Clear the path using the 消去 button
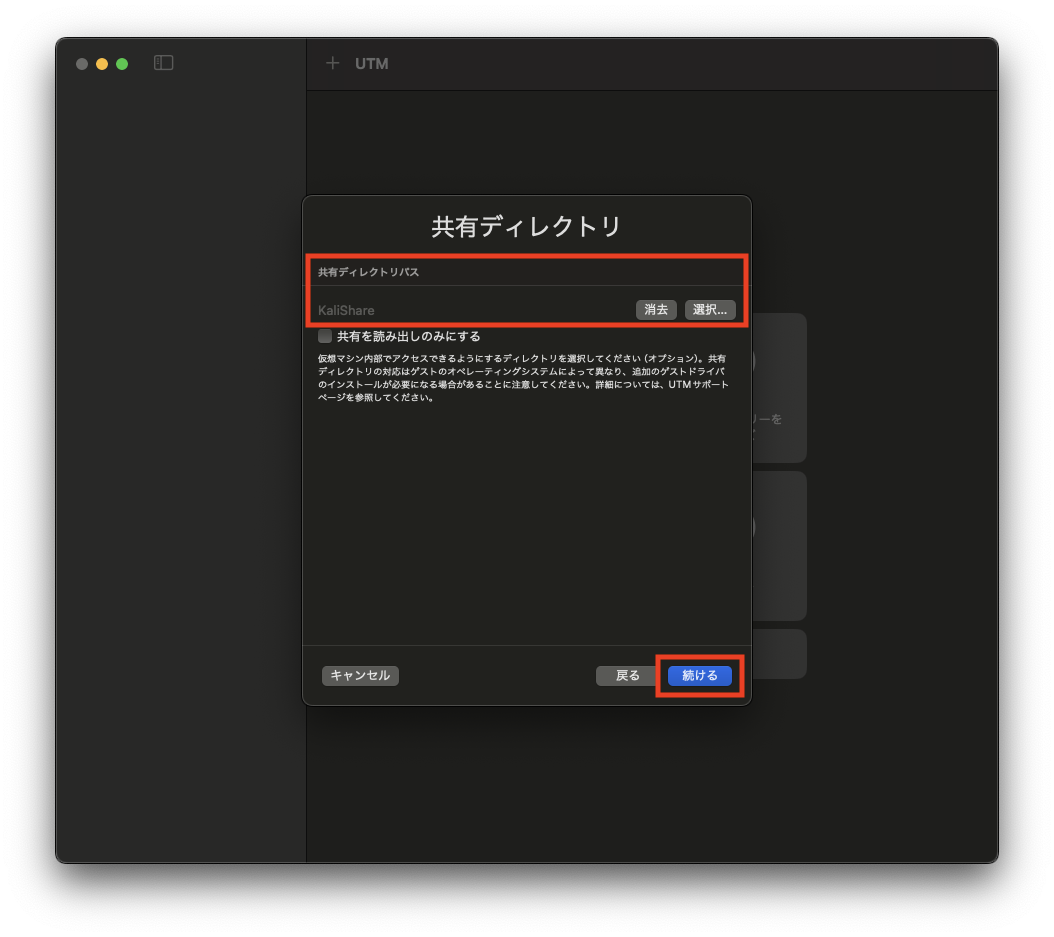 656,309
